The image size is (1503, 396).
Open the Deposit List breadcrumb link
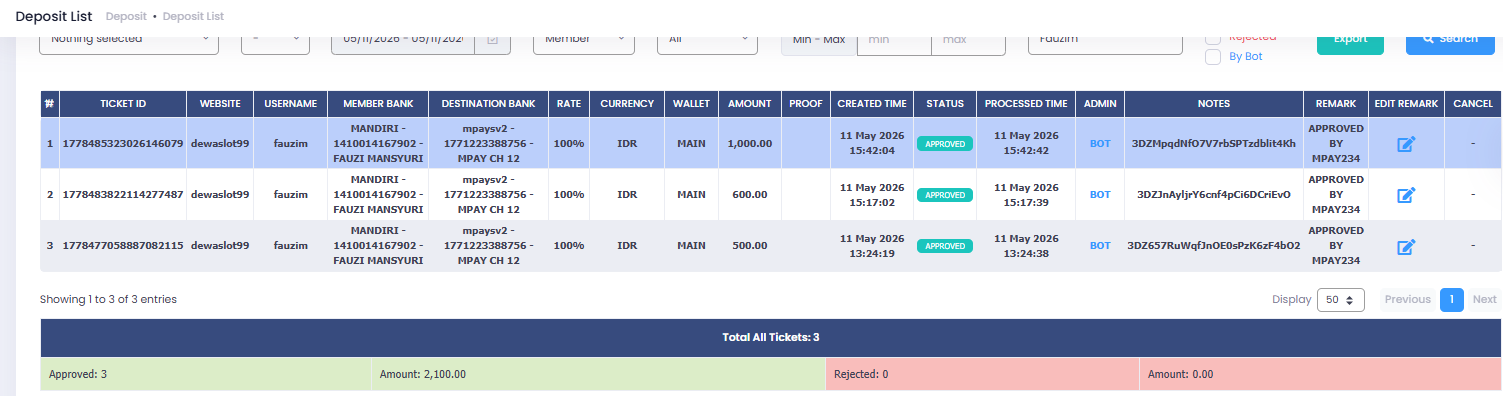[x=193, y=16]
